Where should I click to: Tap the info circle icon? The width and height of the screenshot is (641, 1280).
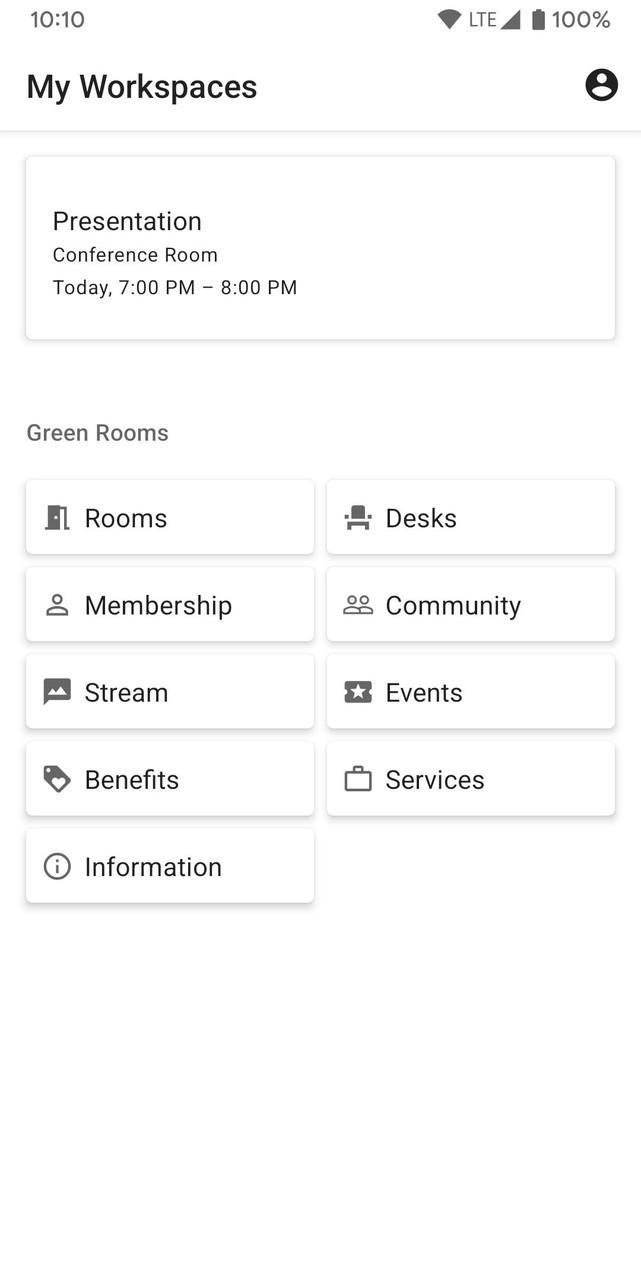click(x=57, y=866)
